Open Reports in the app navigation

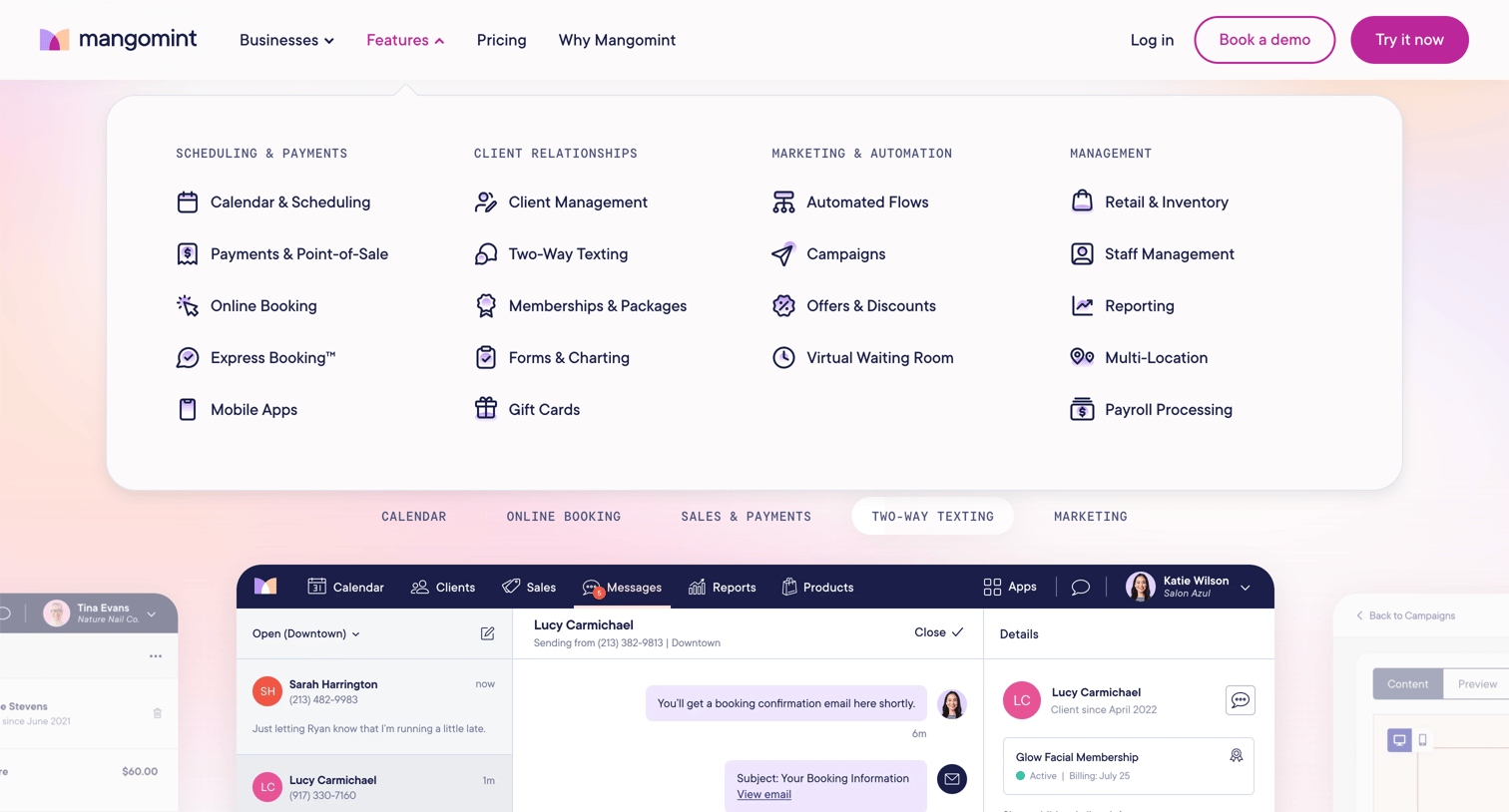click(723, 588)
